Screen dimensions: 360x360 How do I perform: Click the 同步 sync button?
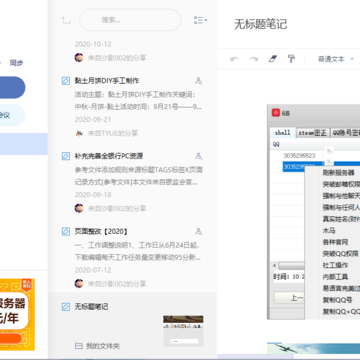[16, 63]
